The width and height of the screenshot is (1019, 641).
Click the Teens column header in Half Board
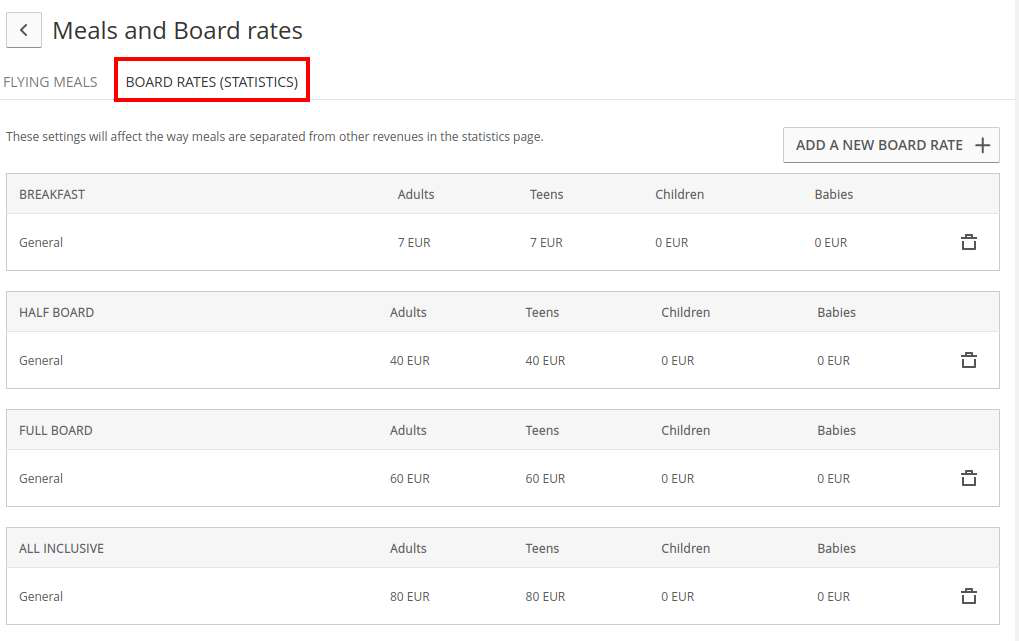542,312
